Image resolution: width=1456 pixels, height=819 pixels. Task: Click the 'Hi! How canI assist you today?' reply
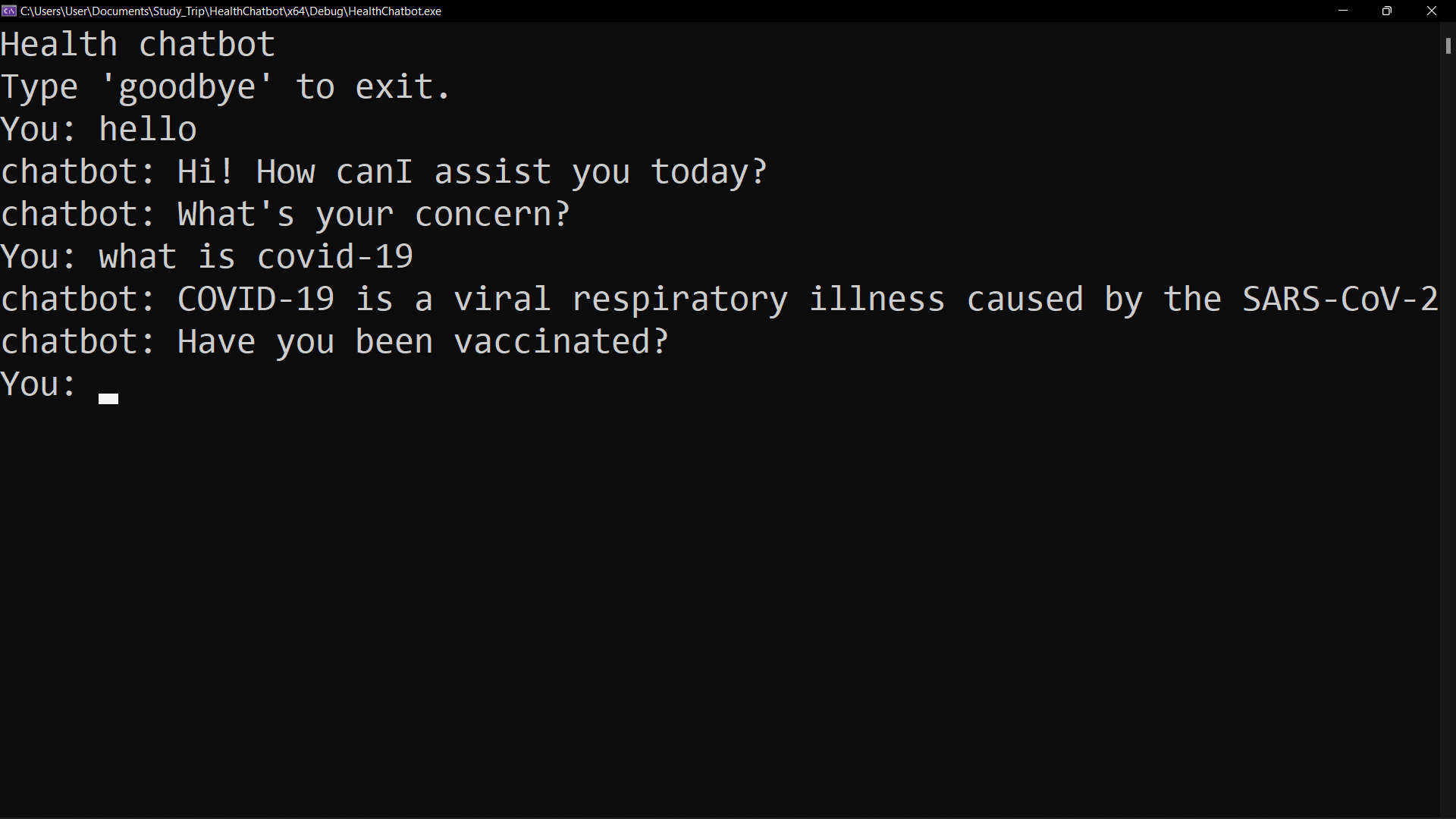tap(472, 173)
